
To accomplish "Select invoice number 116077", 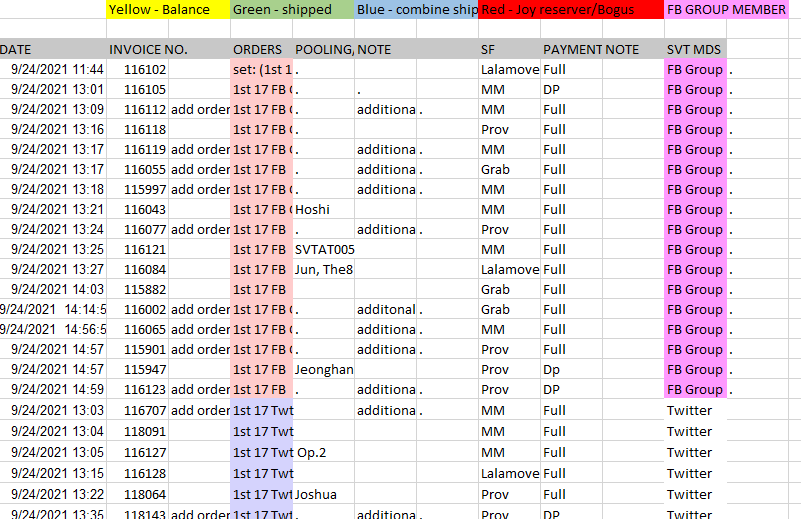I will 137,229.
